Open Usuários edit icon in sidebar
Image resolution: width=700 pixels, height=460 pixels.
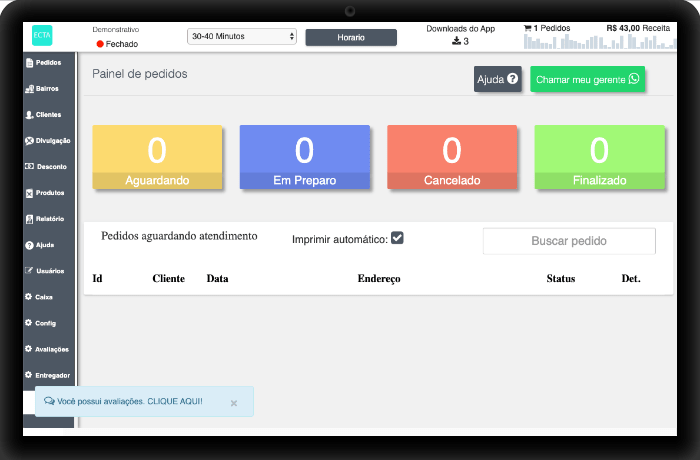(x=29, y=270)
